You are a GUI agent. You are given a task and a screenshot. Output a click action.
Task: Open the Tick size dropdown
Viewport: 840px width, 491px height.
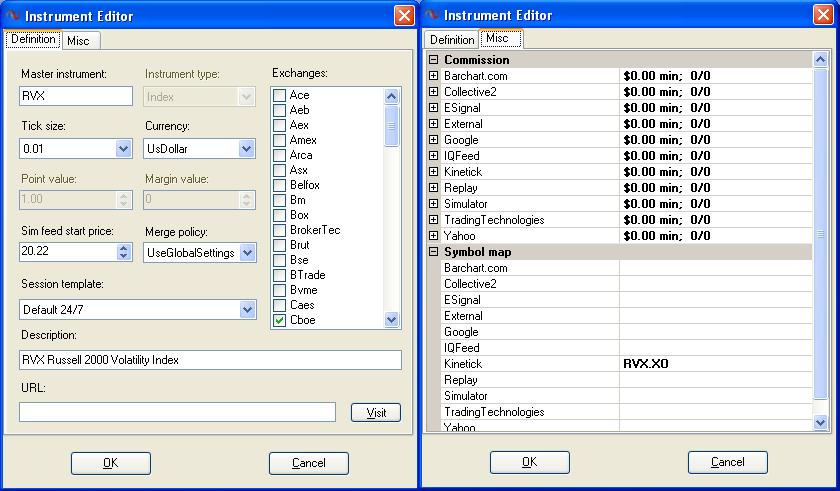[124, 148]
